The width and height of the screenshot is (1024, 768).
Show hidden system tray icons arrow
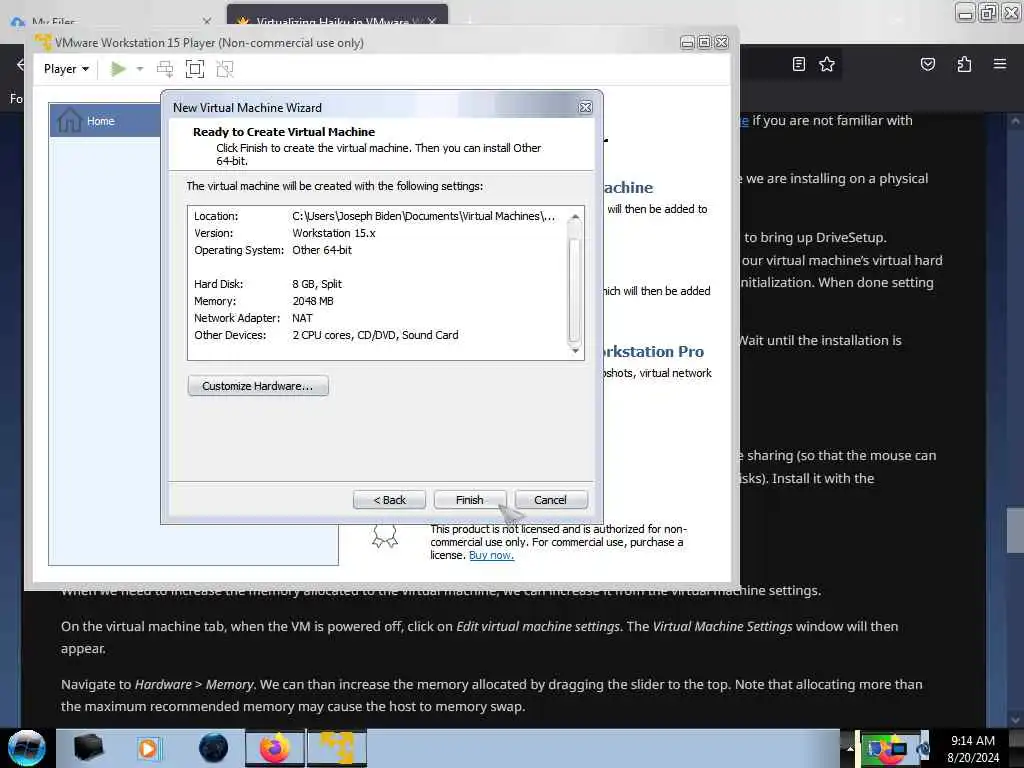pyautogui.click(x=850, y=748)
